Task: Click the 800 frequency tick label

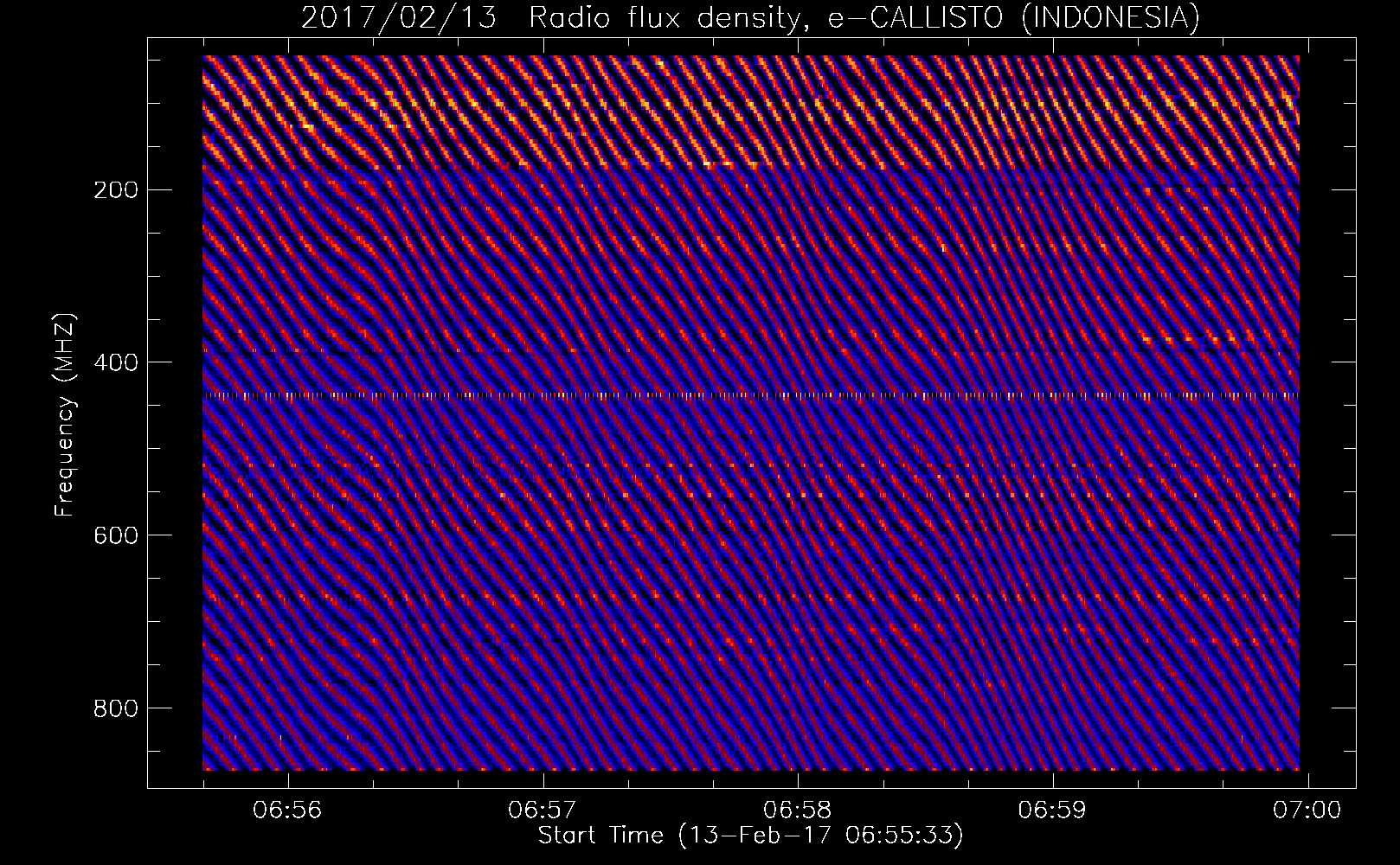Action: click(x=117, y=708)
